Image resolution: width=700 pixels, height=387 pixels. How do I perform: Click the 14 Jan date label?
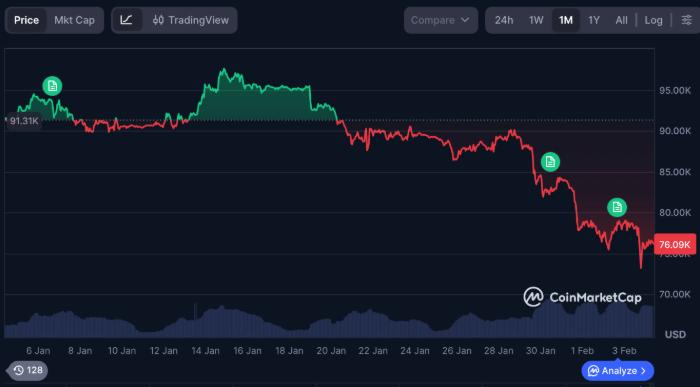(x=205, y=351)
